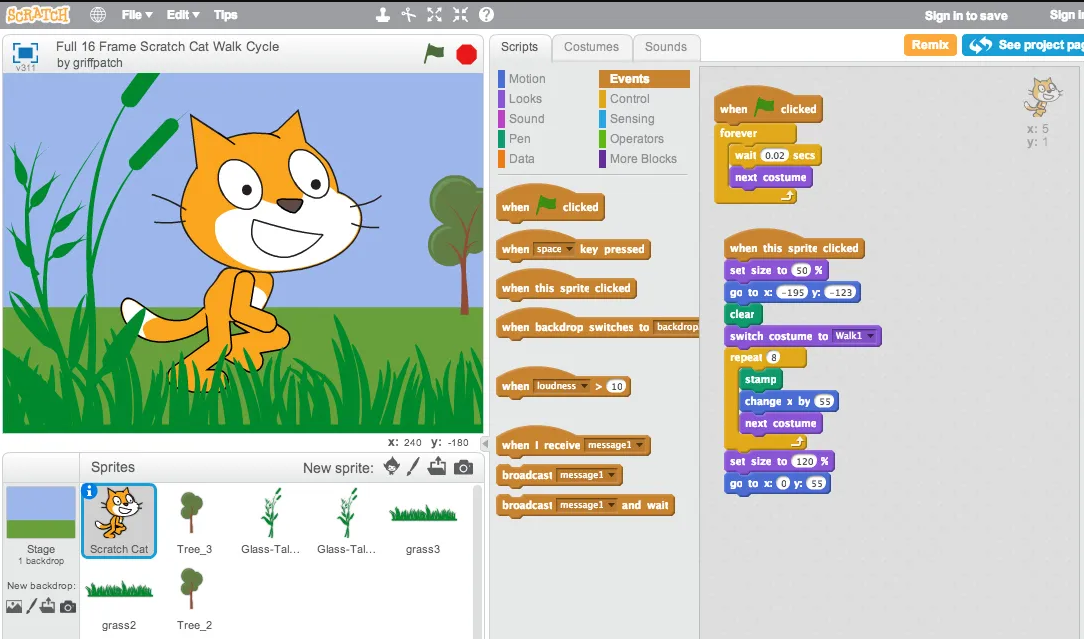This screenshot has height=639, width=1084.
Task: Switch to the Costumes tab
Action: point(592,47)
